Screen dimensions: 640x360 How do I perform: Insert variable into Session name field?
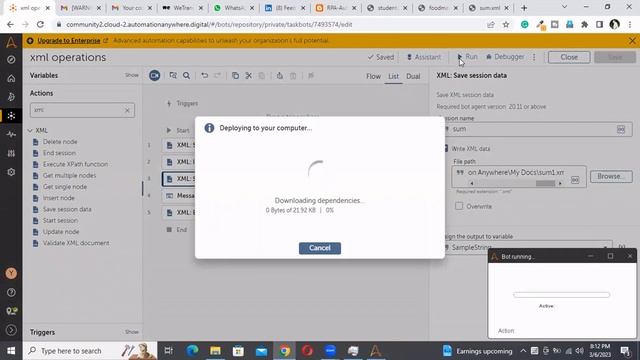621,129
